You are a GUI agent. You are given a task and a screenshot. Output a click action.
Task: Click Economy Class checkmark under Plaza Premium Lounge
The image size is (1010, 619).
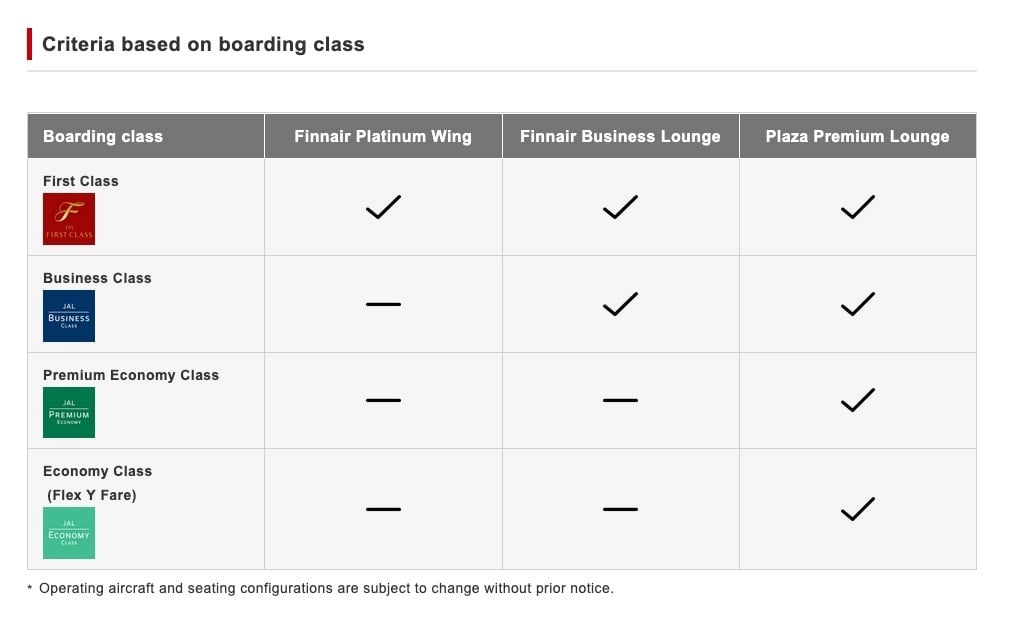pyautogui.click(x=857, y=509)
